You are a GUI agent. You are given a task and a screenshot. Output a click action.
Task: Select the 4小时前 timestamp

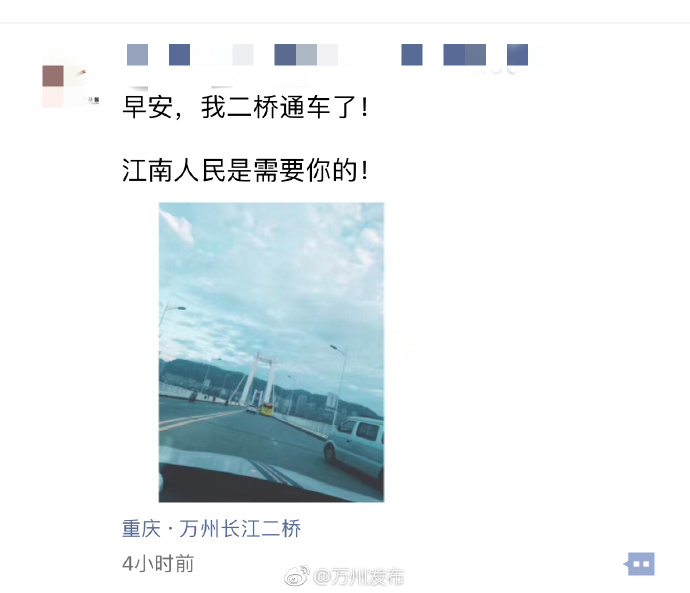click(x=158, y=564)
